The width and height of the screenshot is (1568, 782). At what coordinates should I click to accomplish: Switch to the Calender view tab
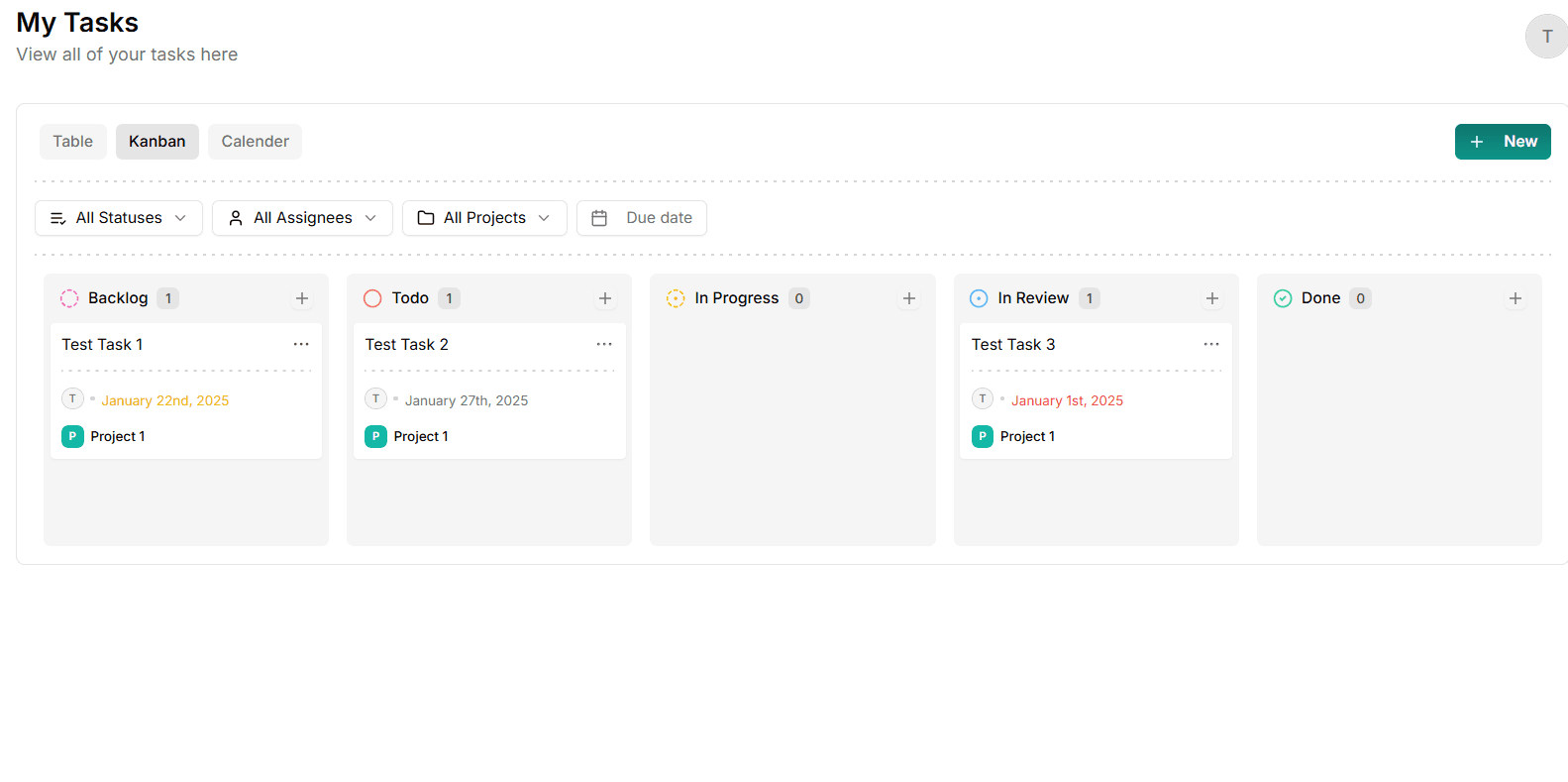256,142
